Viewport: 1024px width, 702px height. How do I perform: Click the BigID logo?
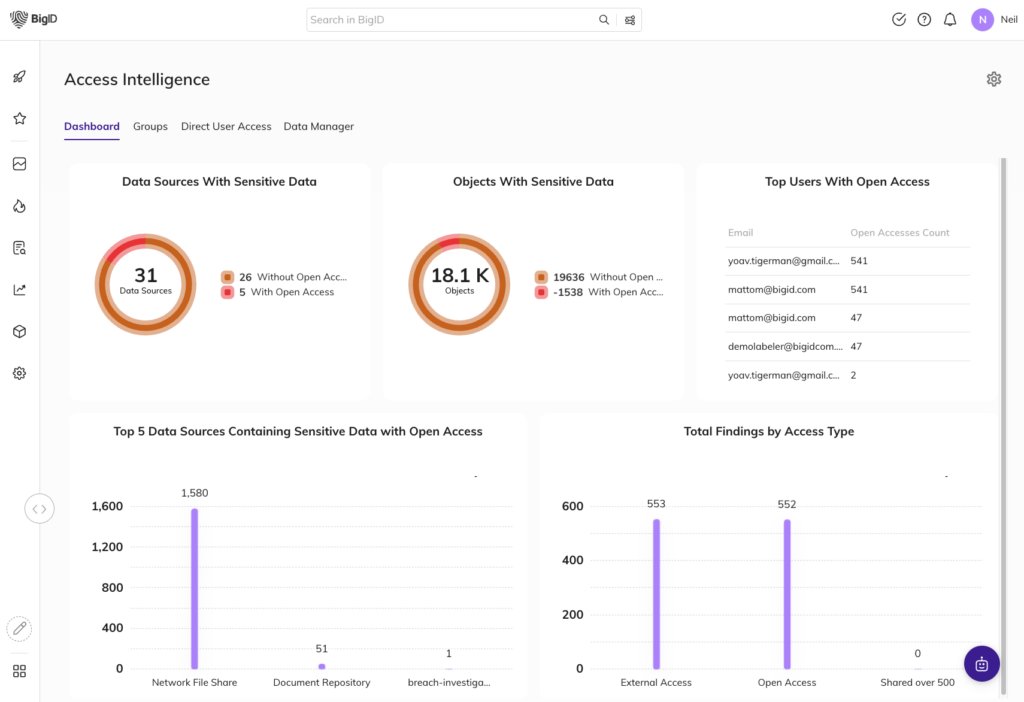point(34,19)
